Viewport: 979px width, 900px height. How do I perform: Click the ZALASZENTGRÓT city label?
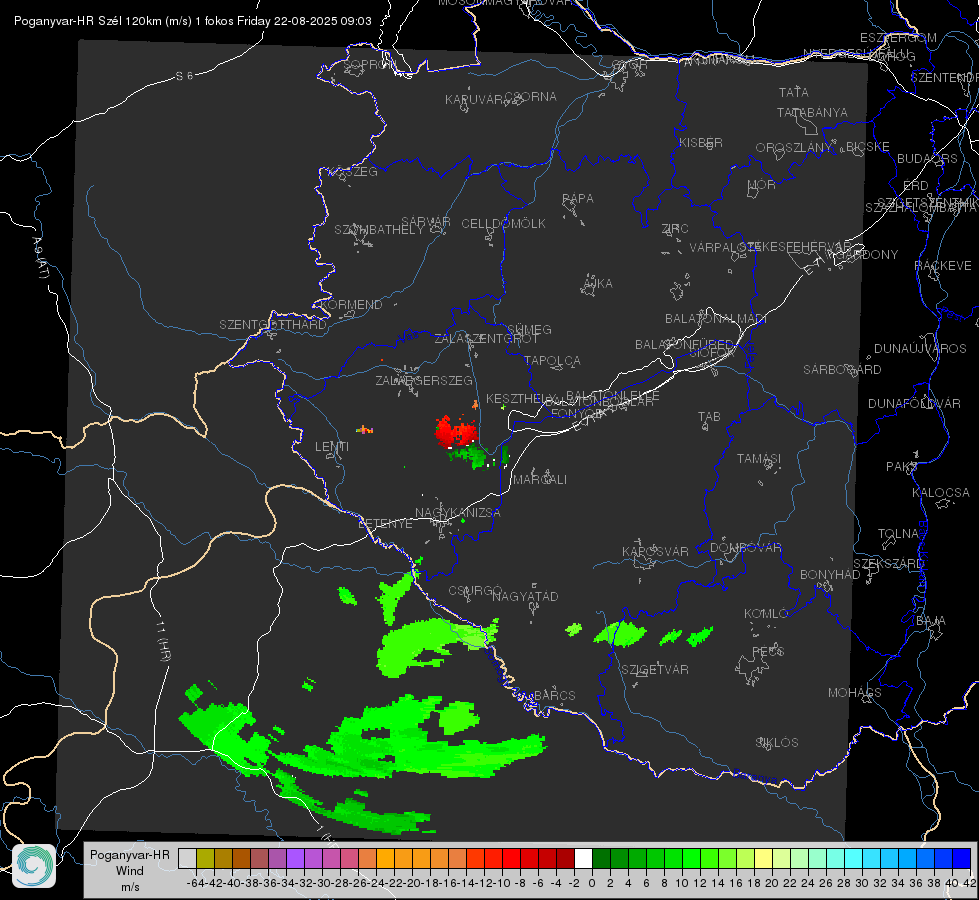tap(486, 339)
